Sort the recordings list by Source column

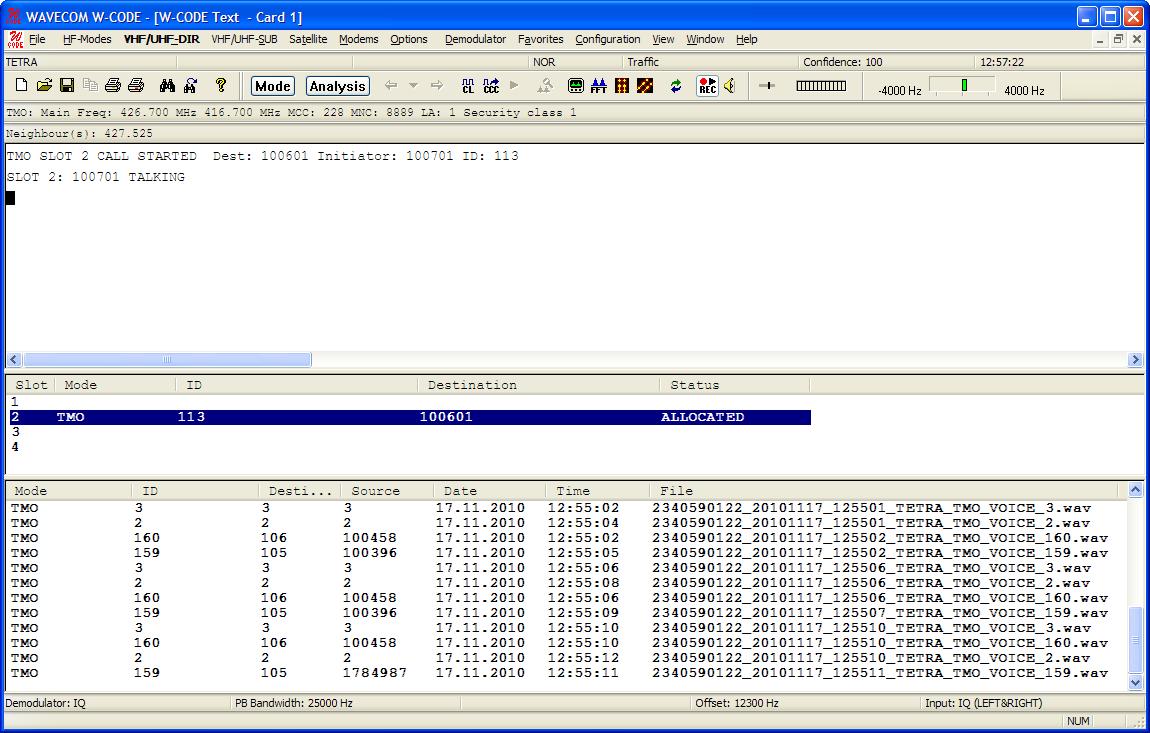[x=387, y=491]
